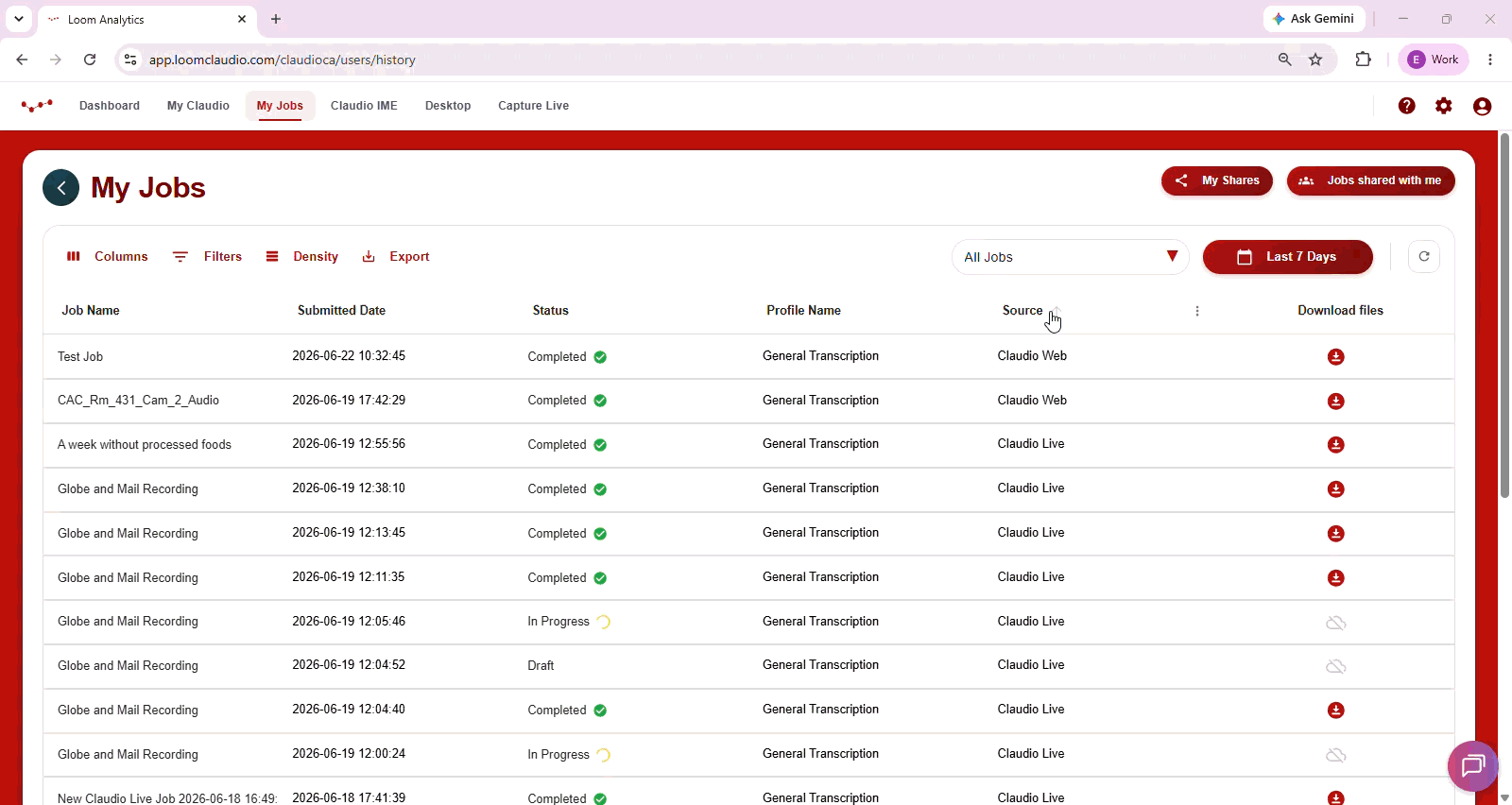Image resolution: width=1512 pixels, height=805 pixels.
Task: Open My Shares
Action: tap(1217, 180)
